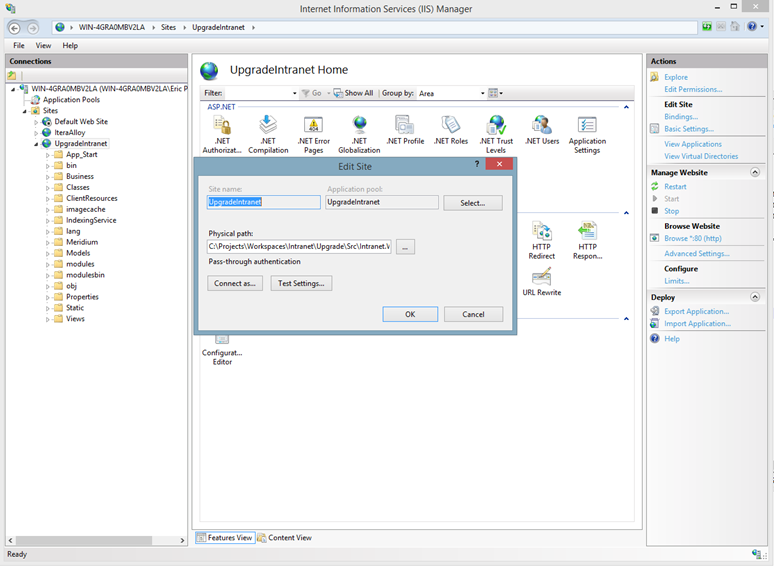This screenshot has height=567, width=774.
Task: Expand the Default Web Site node
Action: [36, 122]
